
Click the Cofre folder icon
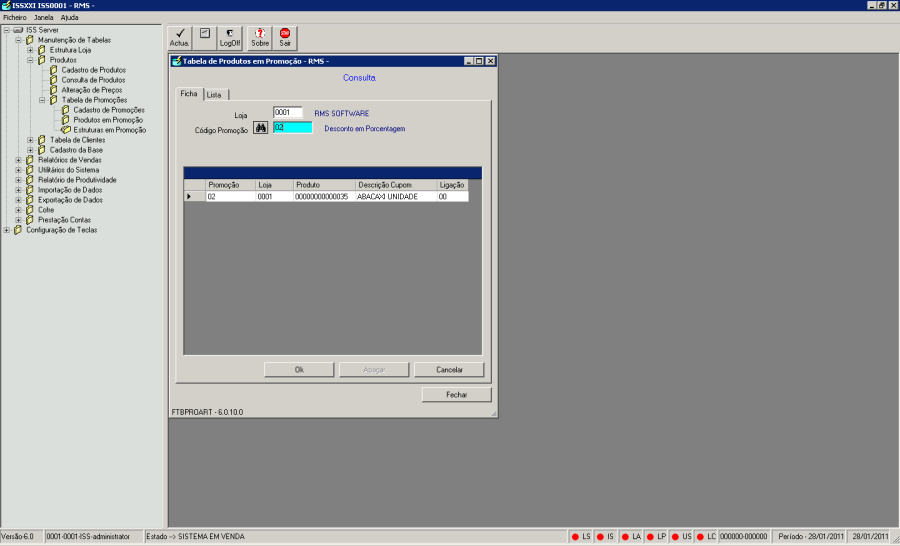30,210
